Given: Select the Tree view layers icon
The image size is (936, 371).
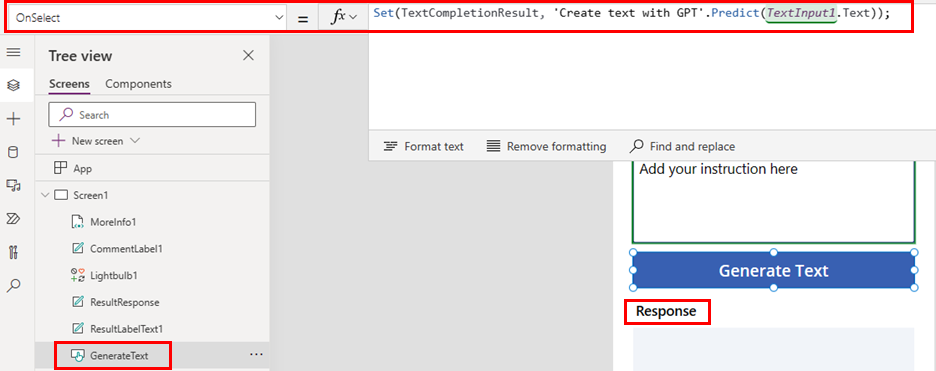Looking at the screenshot, I should click(13, 85).
